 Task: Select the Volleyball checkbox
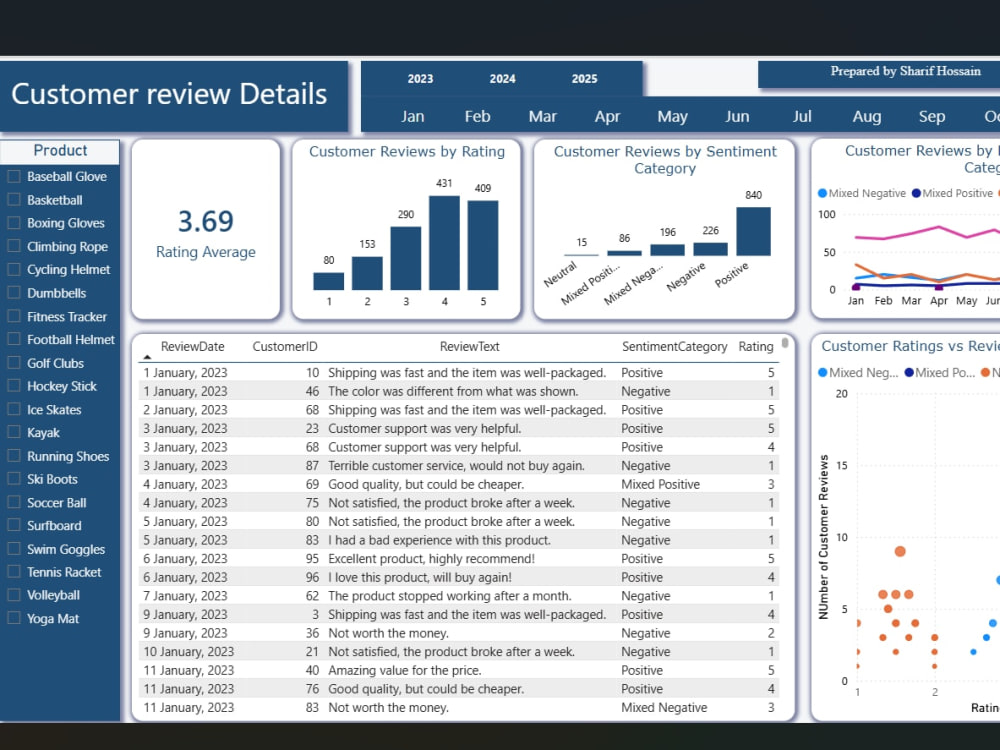coord(13,595)
